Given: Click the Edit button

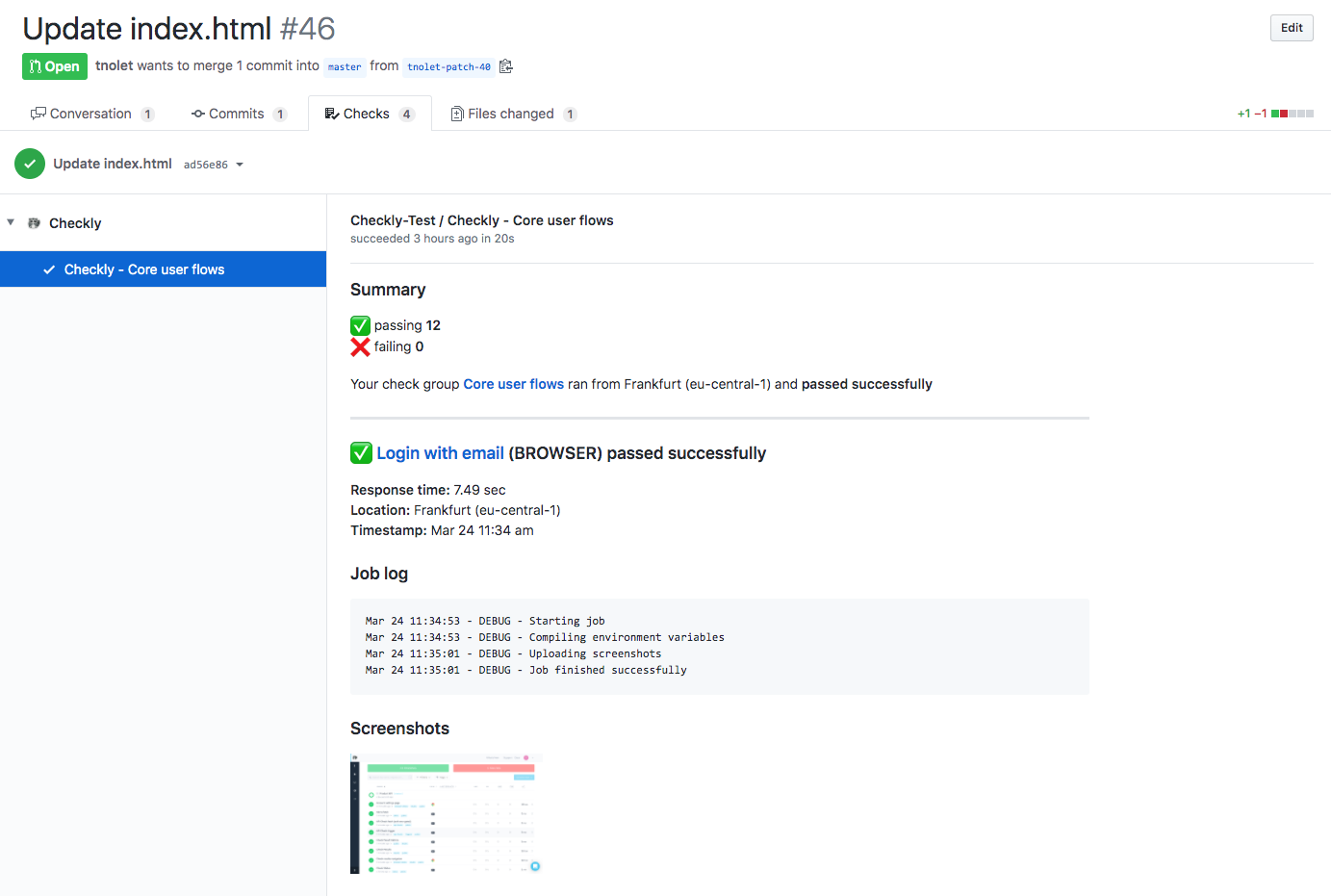Looking at the screenshot, I should [x=1291, y=27].
